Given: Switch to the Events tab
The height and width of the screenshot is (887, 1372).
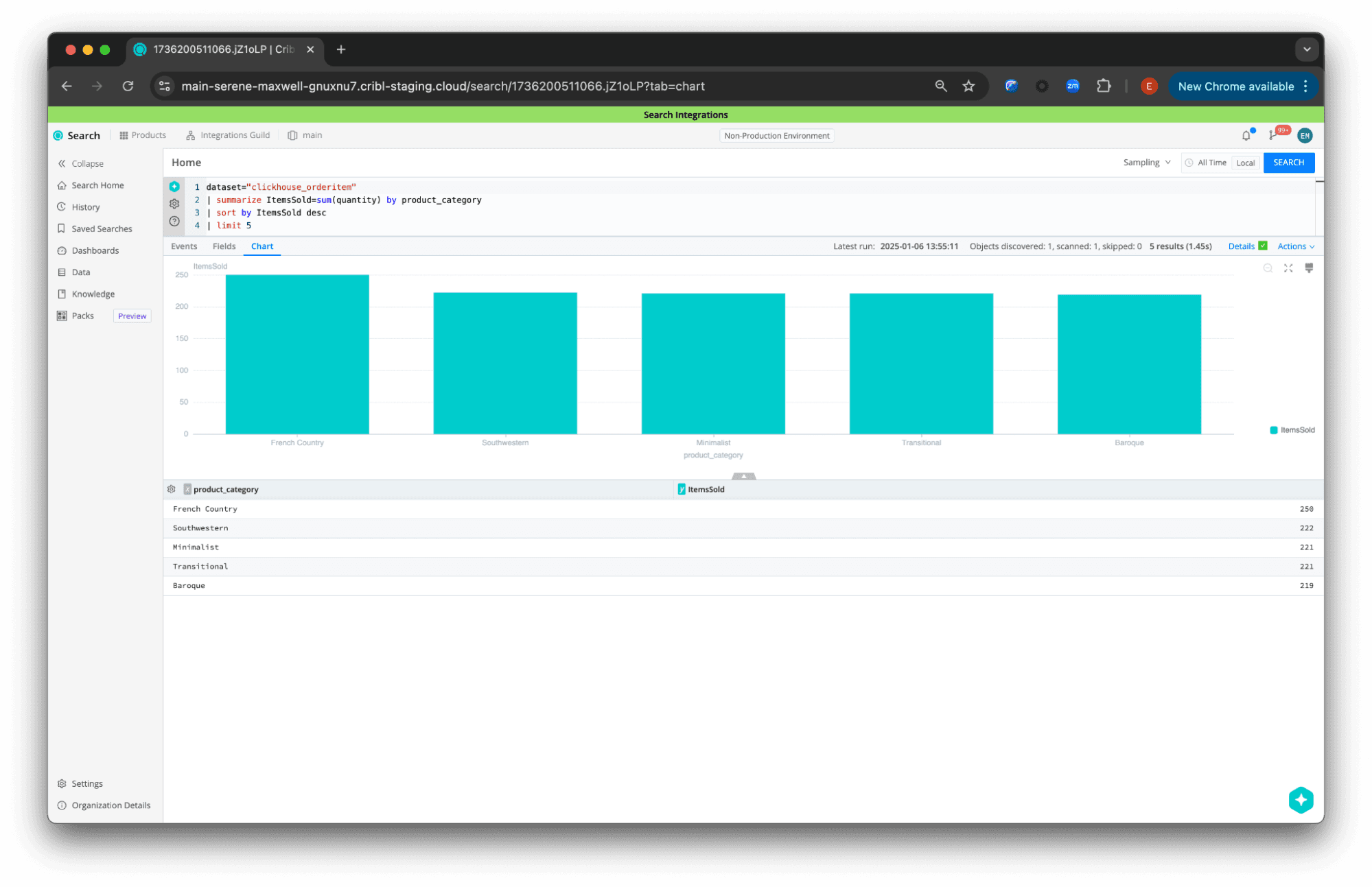Looking at the screenshot, I should pos(184,246).
